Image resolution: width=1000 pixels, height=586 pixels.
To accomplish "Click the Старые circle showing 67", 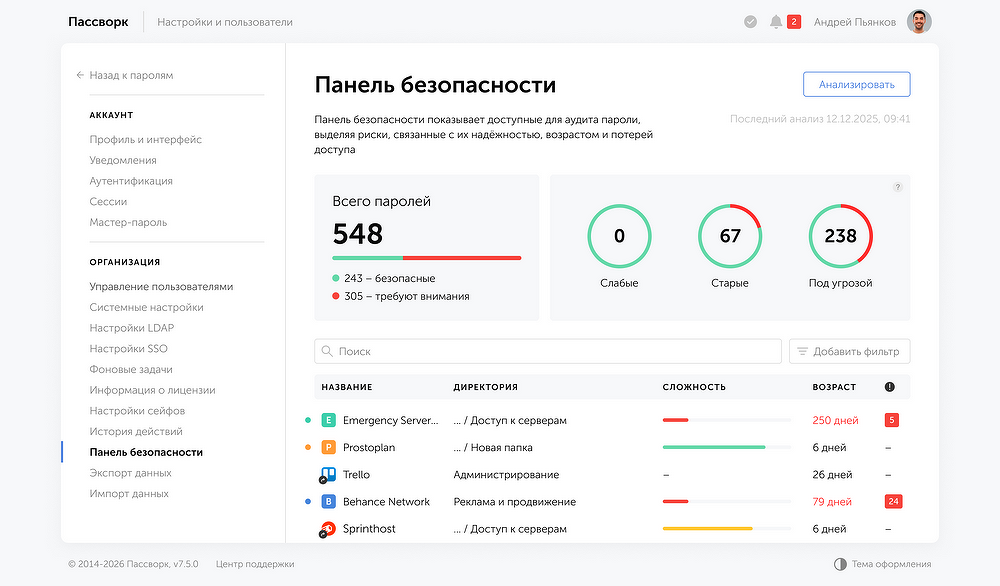I will [x=730, y=236].
